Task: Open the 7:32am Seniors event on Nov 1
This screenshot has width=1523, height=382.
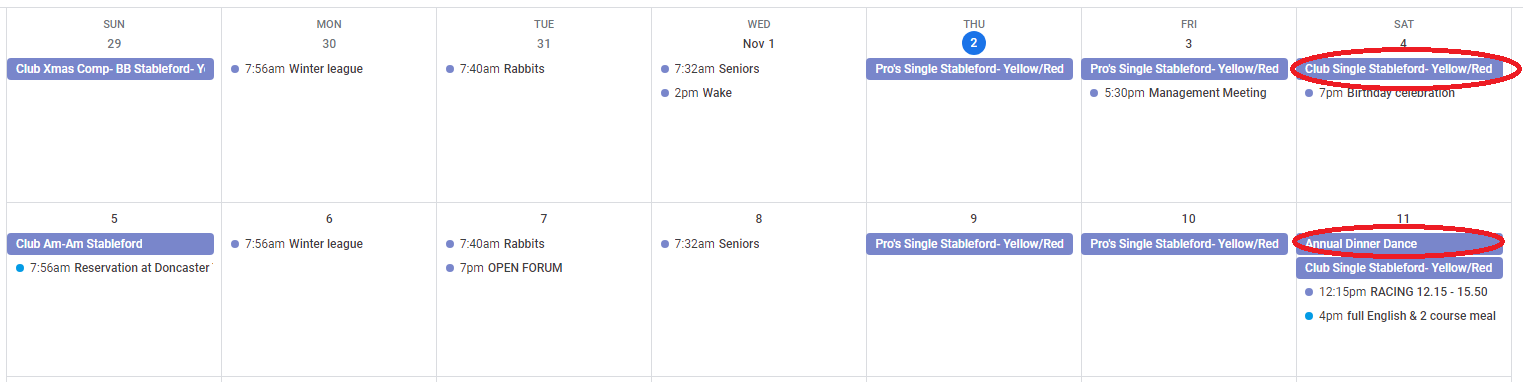Action: 710,69
